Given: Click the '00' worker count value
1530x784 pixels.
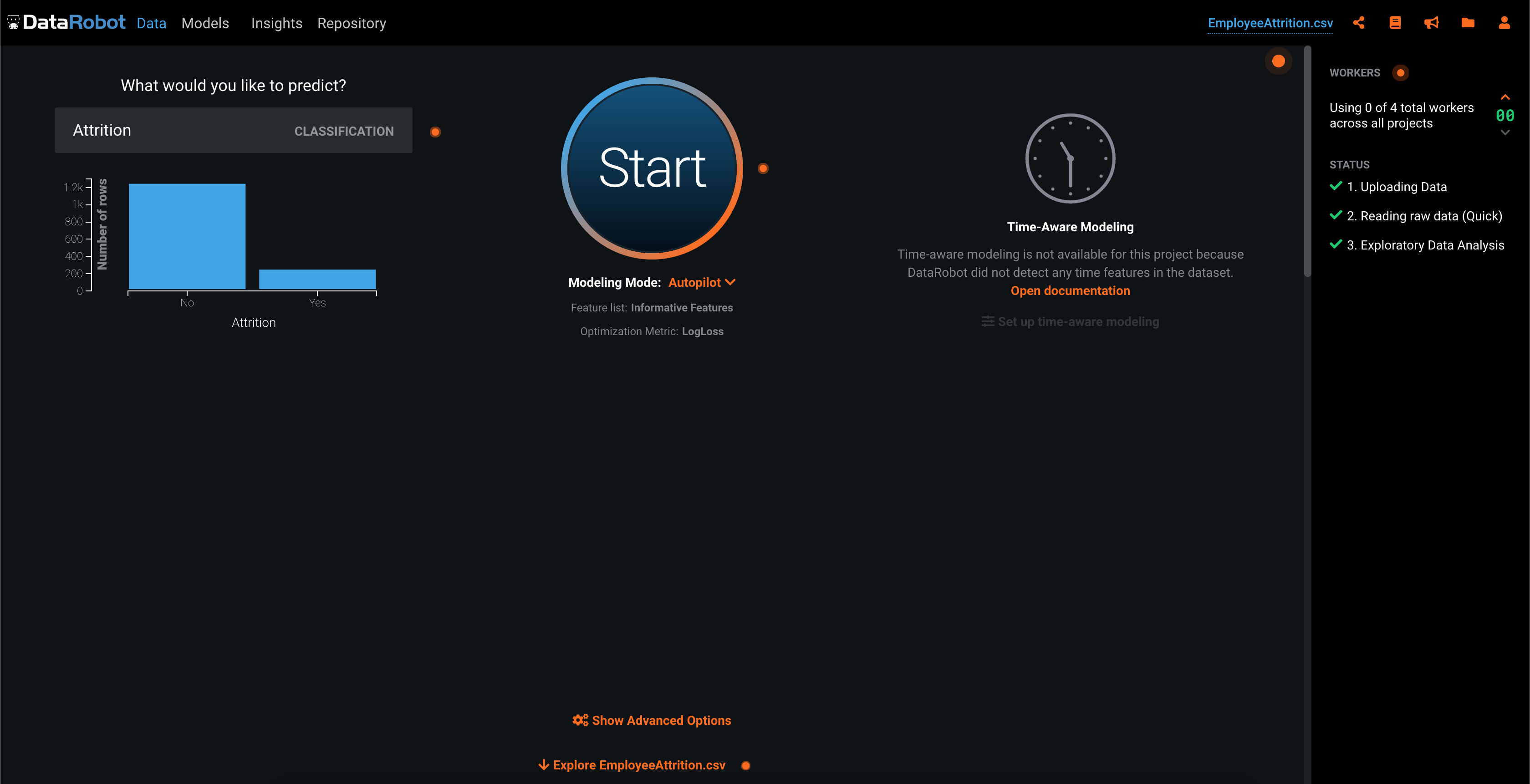Looking at the screenshot, I should point(1504,115).
